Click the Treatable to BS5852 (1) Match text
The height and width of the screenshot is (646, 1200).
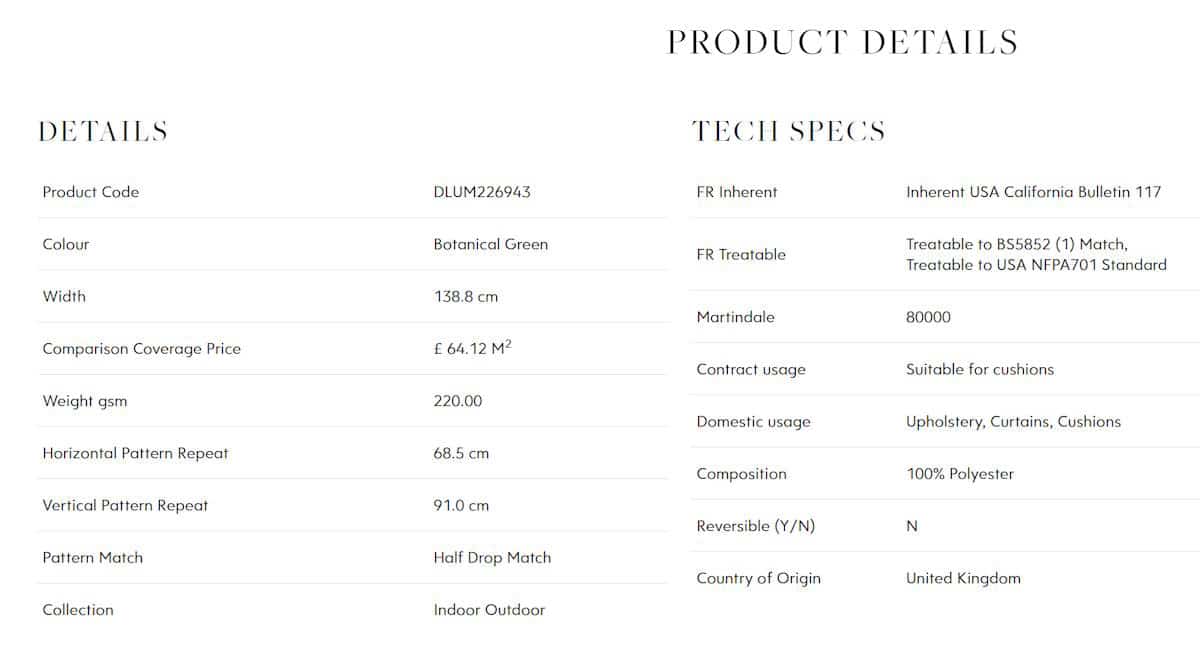[x=1017, y=244]
